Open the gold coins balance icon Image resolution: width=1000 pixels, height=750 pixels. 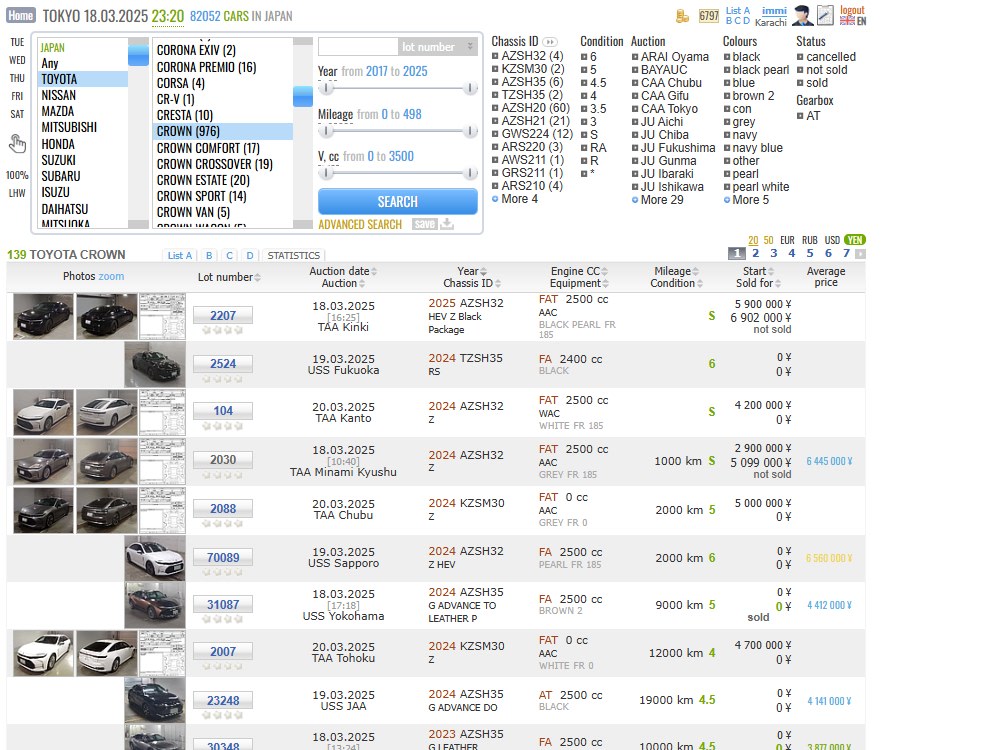click(x=682, y=16)
